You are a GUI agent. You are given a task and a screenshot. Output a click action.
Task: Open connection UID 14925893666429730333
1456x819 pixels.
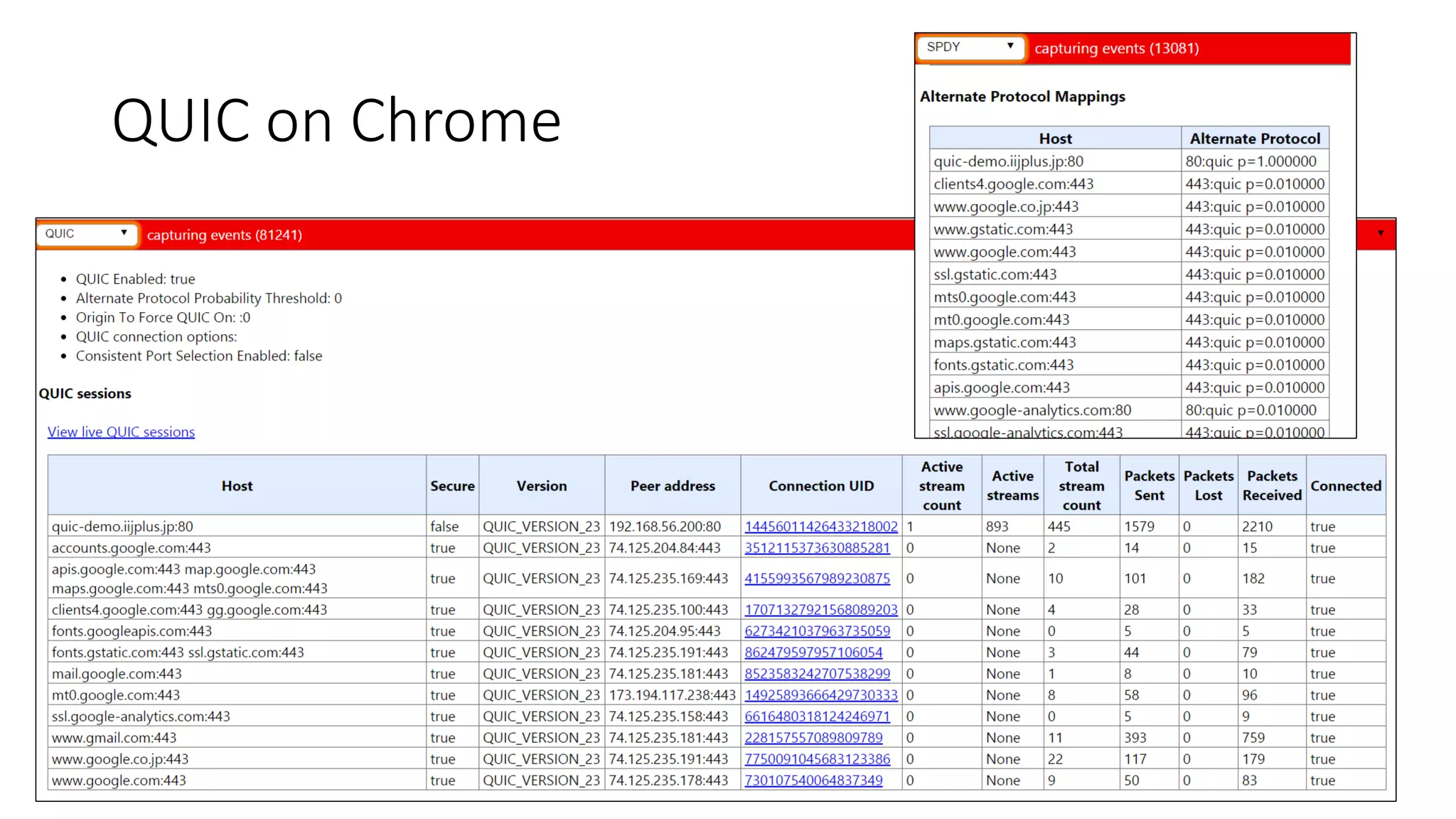(820, 695)
